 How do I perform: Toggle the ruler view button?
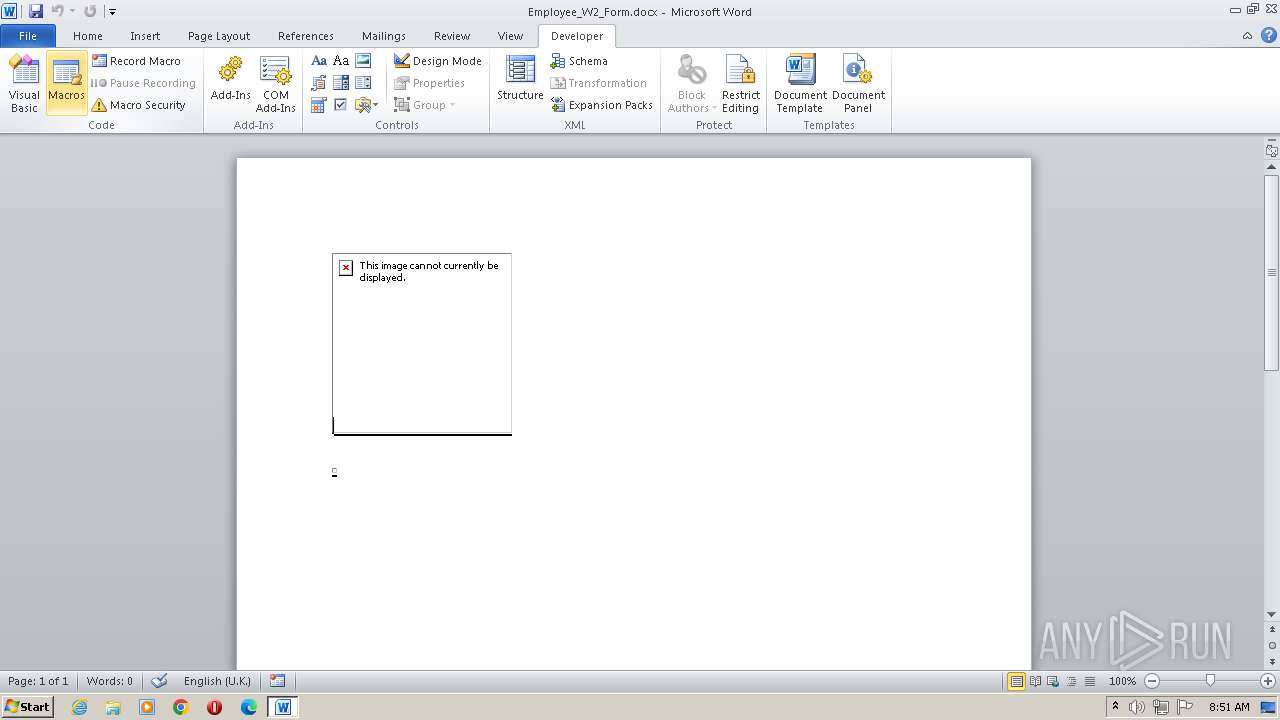click(1271, 151)
